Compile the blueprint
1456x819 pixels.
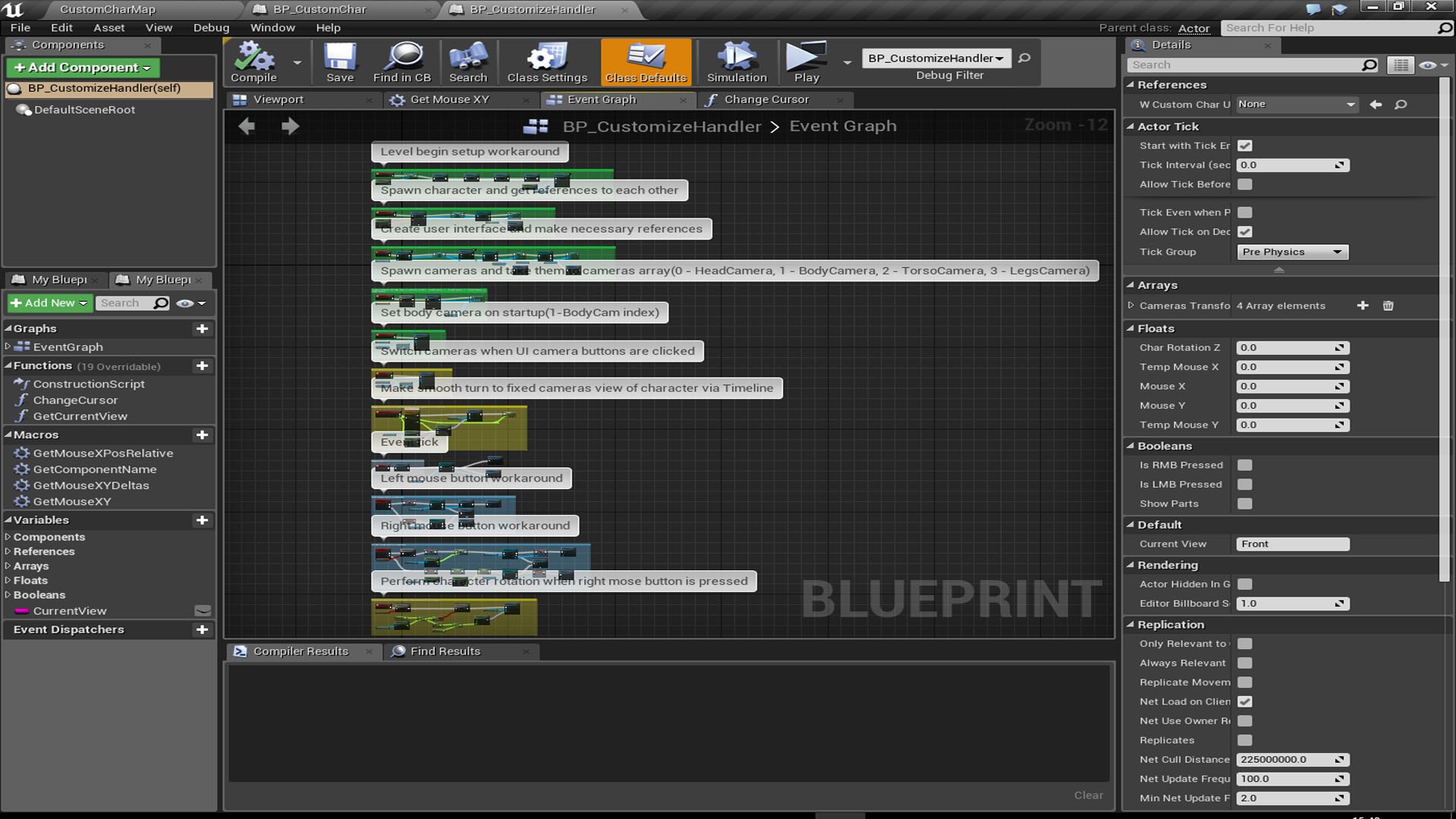(253, 62)
